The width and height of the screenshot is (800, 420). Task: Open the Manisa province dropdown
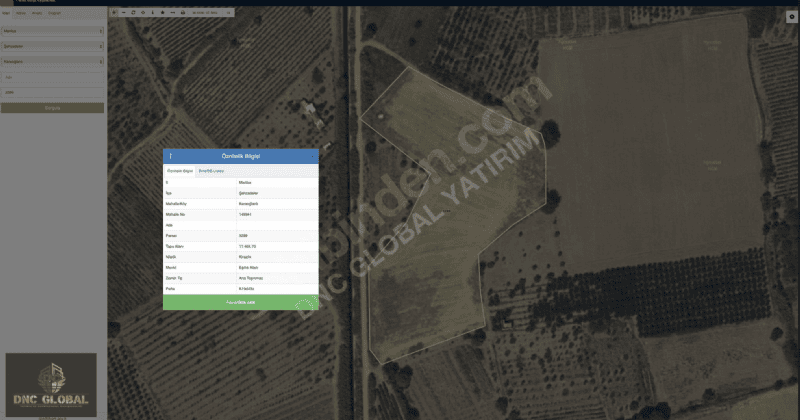pyautogui.click(x=53, y=31)
